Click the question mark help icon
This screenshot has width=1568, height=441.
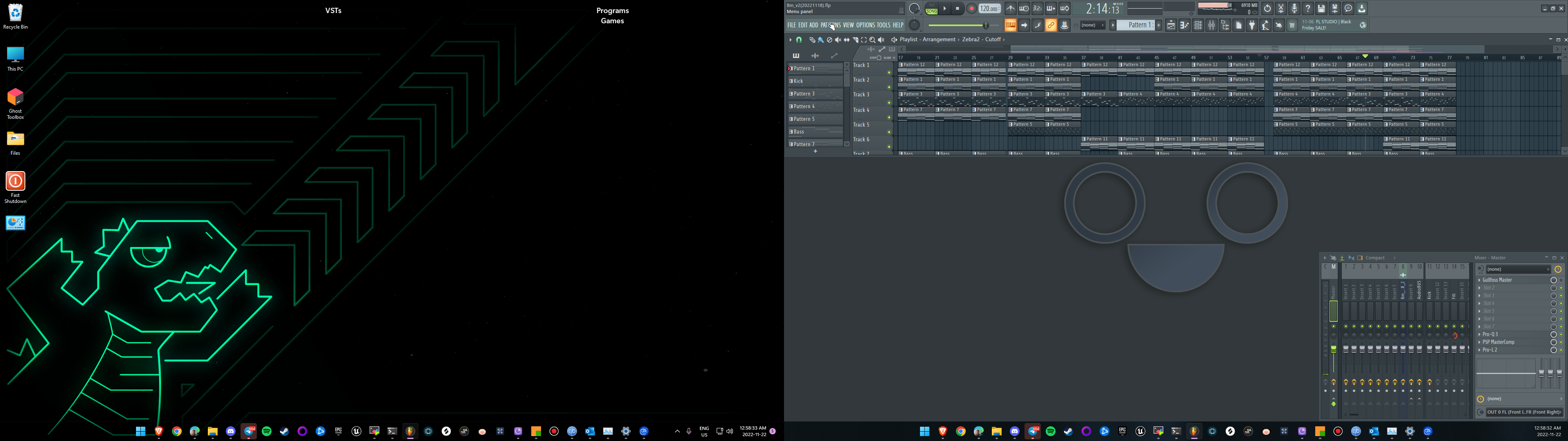[1308, 9]
